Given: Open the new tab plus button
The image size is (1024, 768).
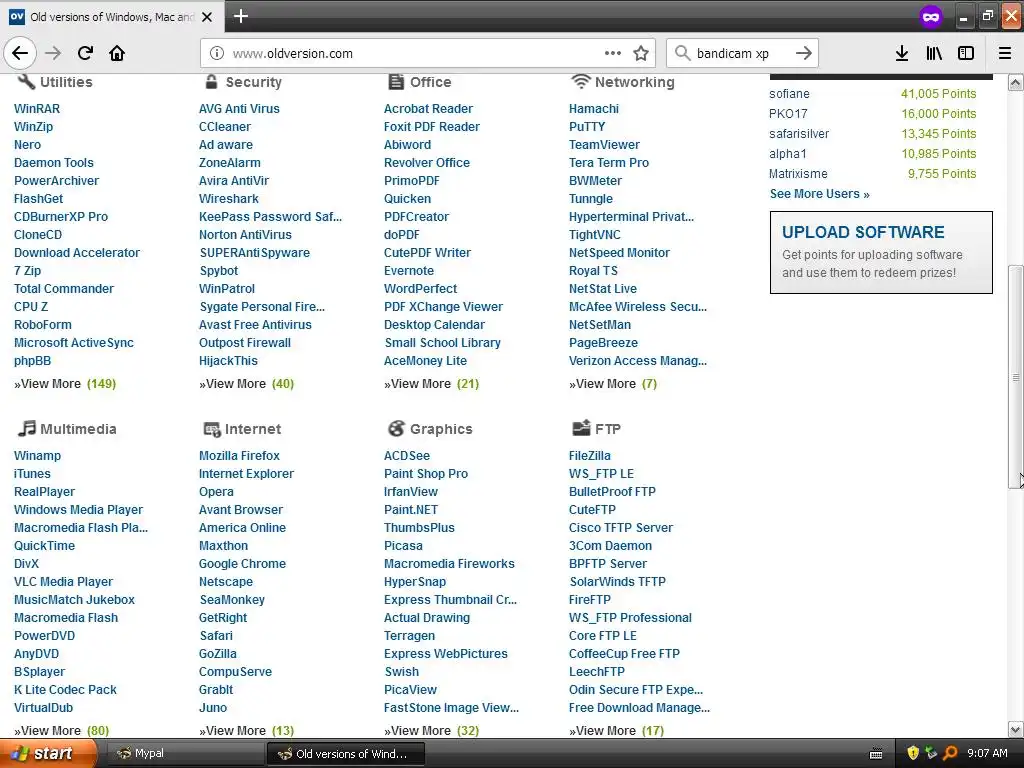Looking at the screenshot, I should tap(241, 16).
